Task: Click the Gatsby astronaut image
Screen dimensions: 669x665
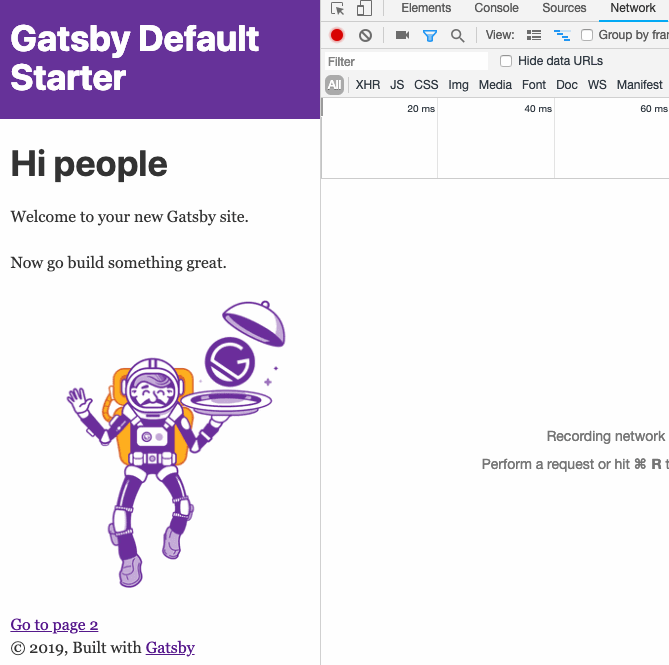Action: coord(176,444)
